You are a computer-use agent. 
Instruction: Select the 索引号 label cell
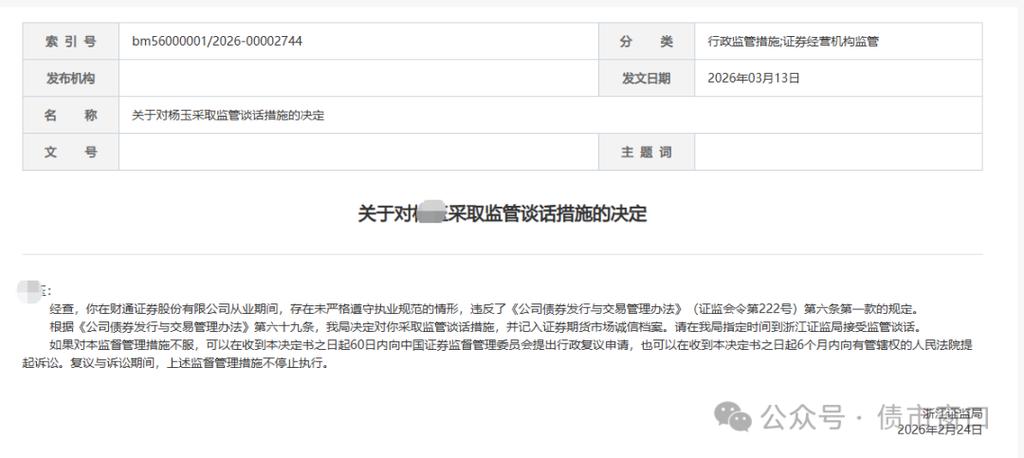71,41
